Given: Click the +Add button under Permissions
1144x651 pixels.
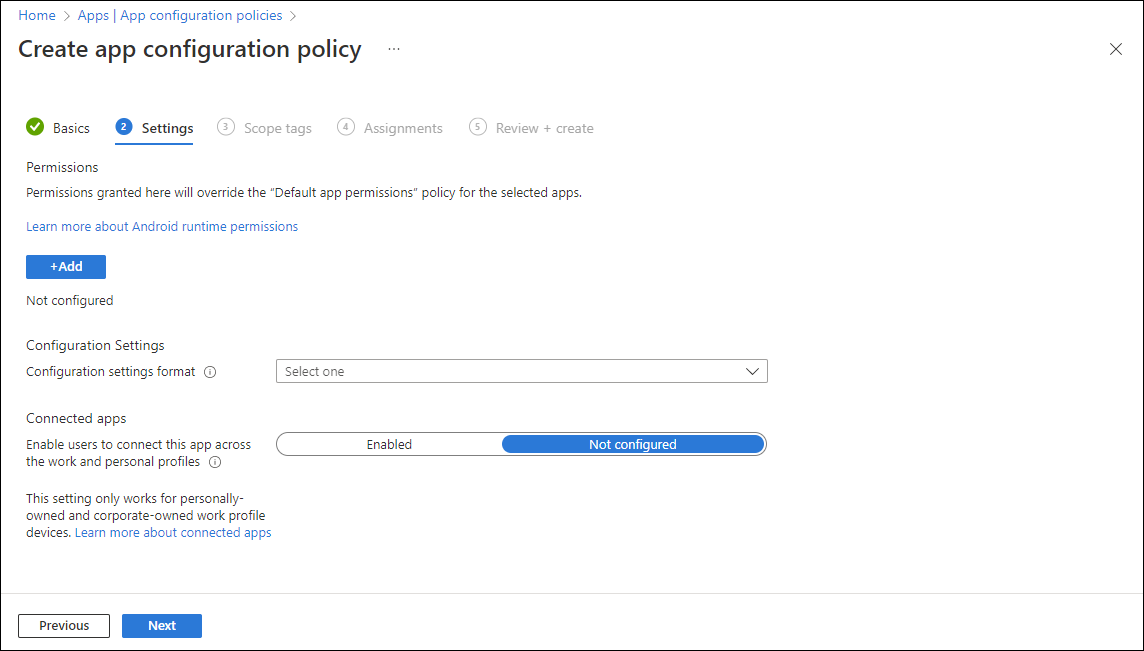Looking at the screenshot, I should 65,266.
